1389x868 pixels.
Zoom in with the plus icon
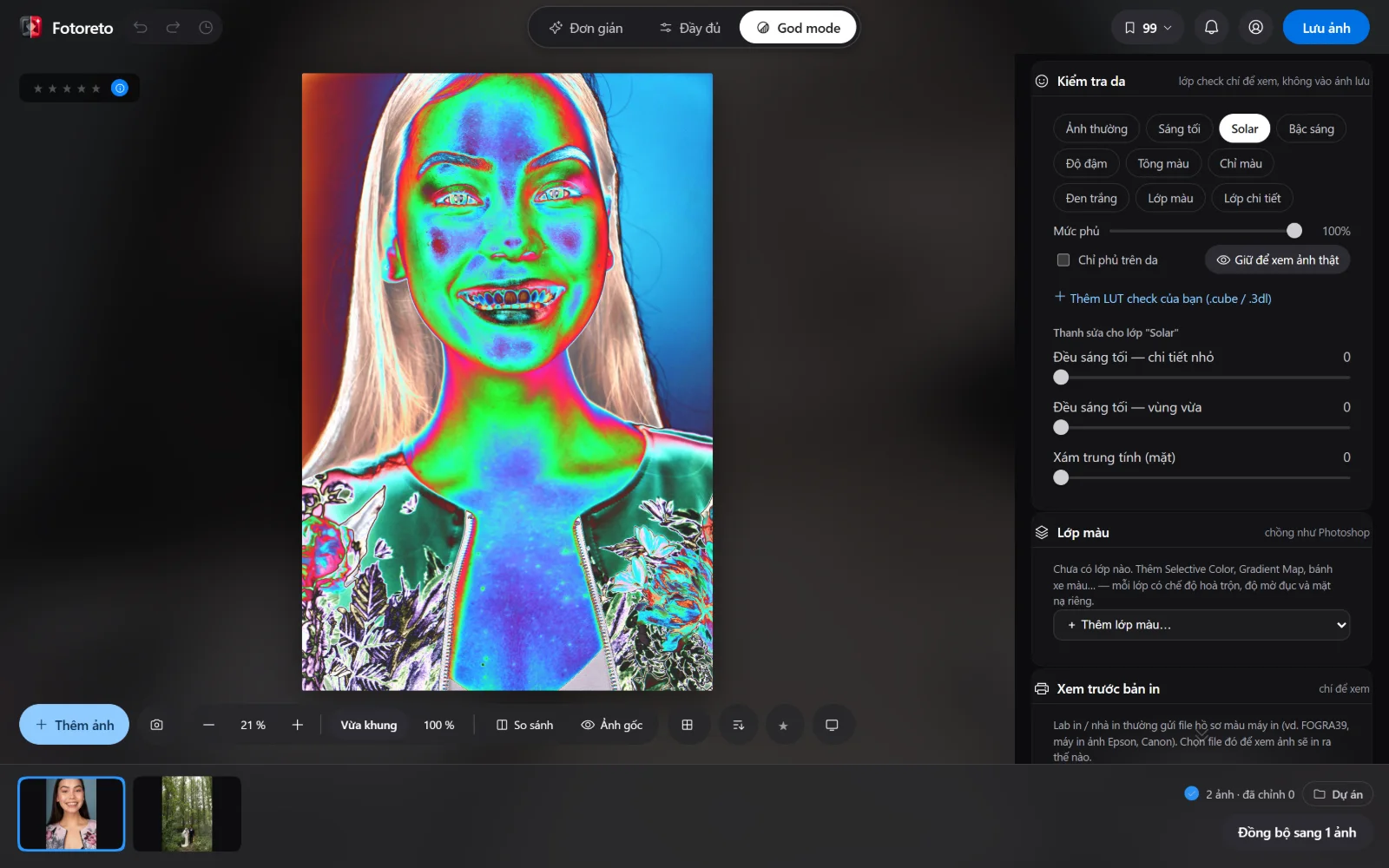(297, 725)
